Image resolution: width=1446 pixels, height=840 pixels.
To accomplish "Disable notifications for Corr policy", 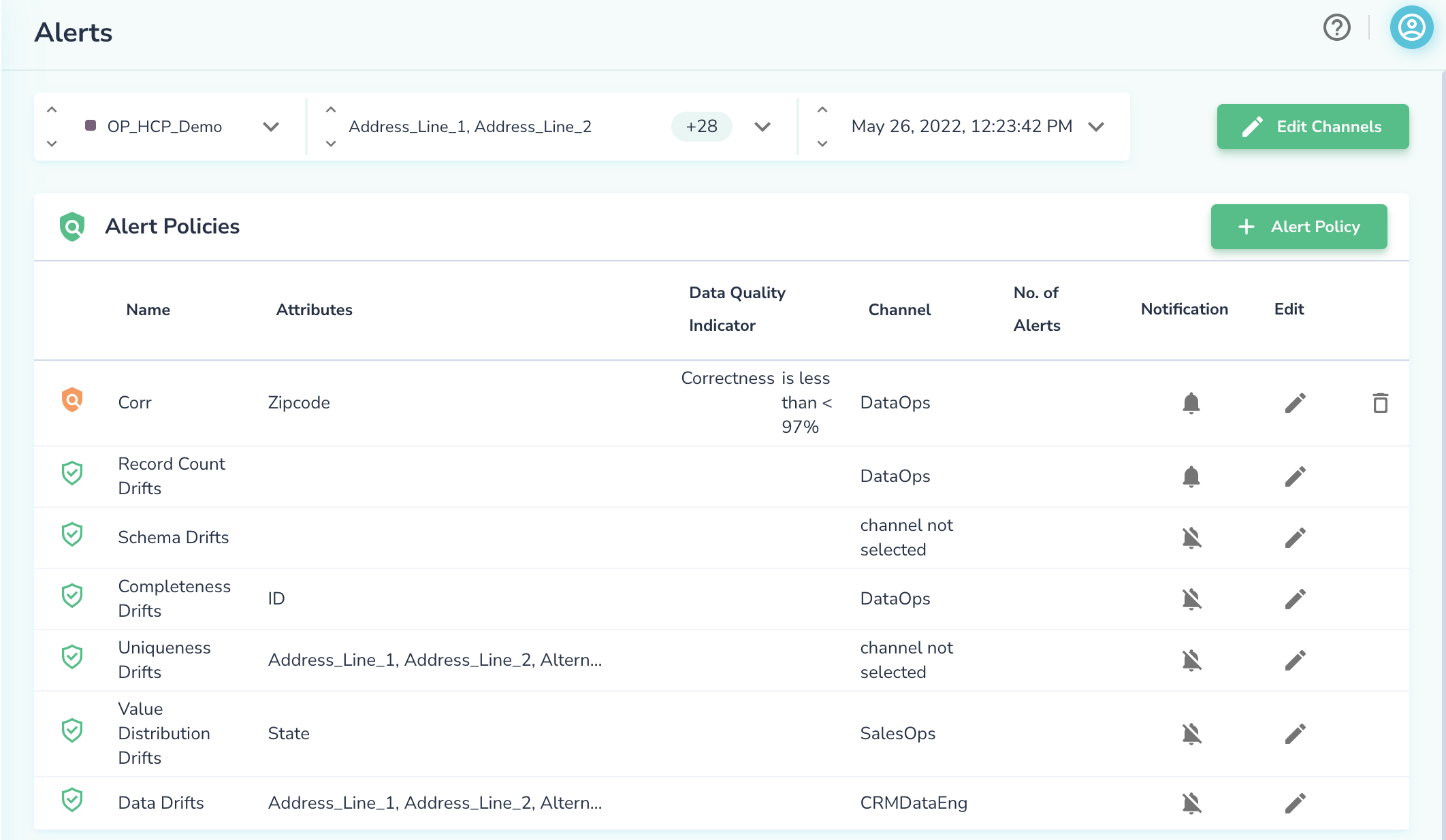I will [x=1191, y=403].
